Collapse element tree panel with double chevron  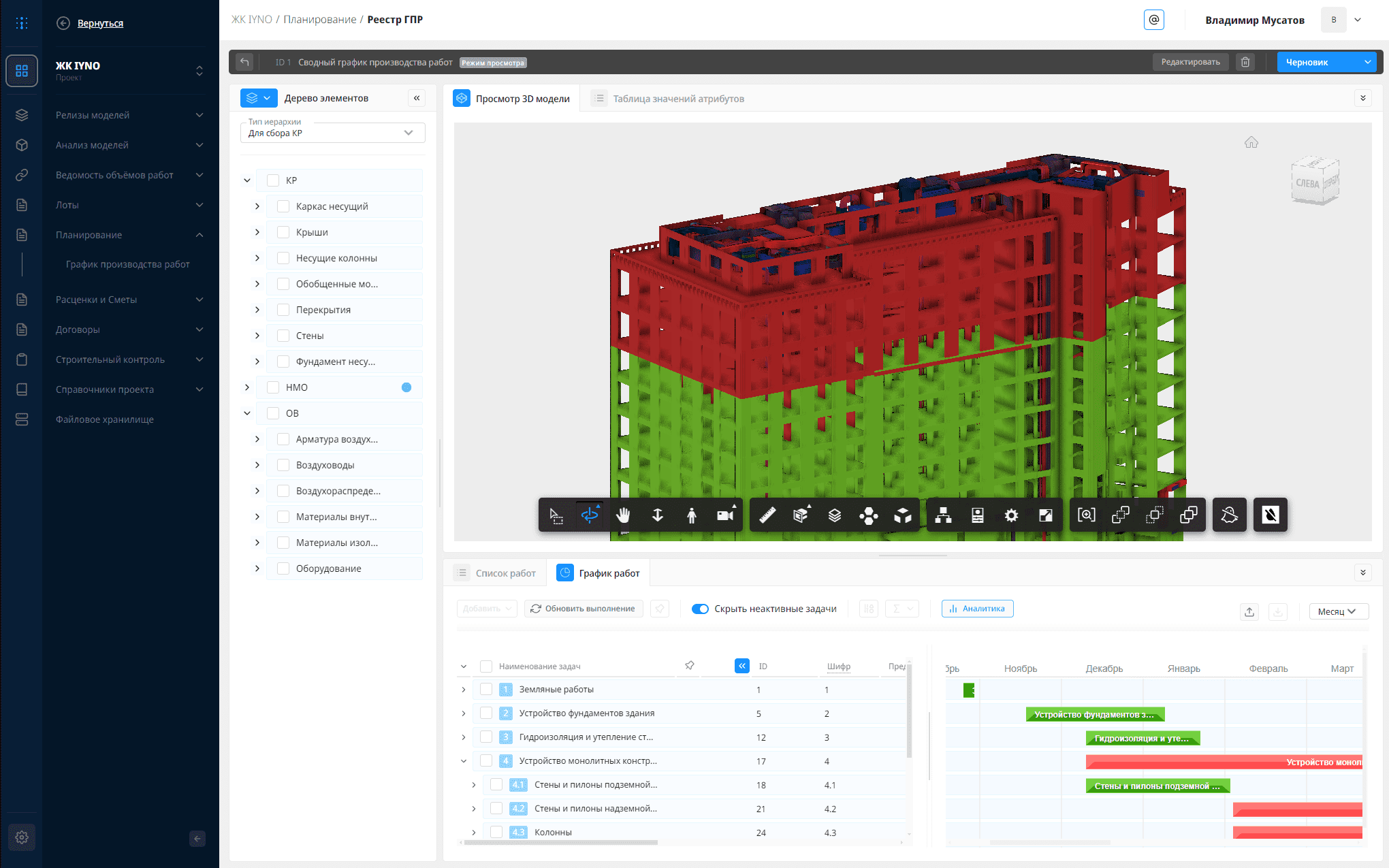click(x=417, y=98)
